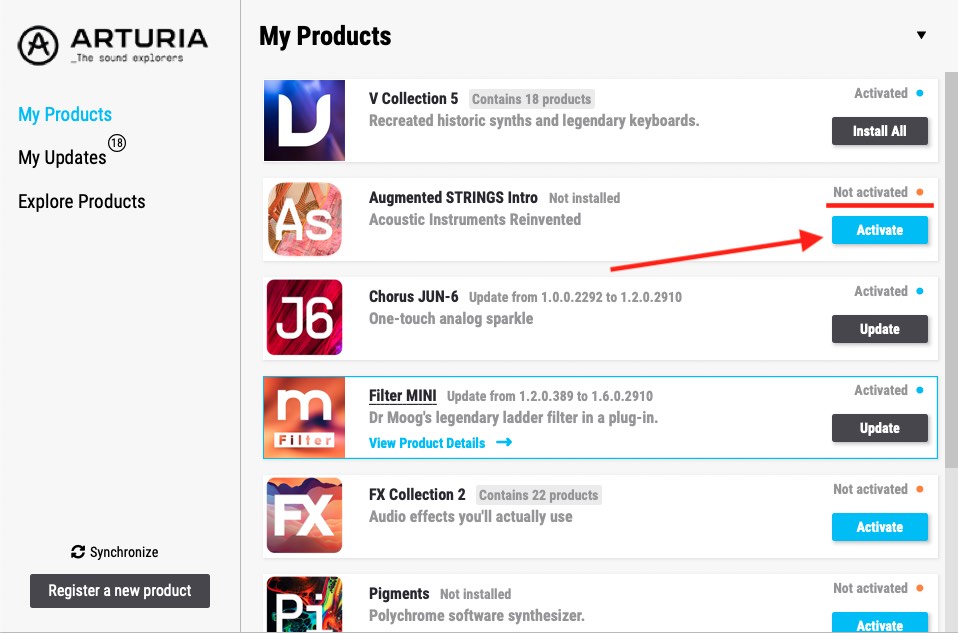958x633 pixels.
Task: Open the V Collection 5 product icon
Action: 304,120
